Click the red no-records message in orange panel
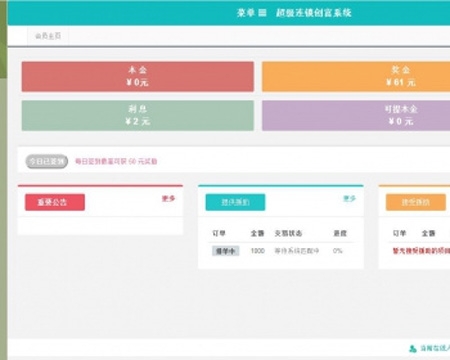The width and height of the screenshot is (450, 360). pyautogui.click(x=421, y=251)
